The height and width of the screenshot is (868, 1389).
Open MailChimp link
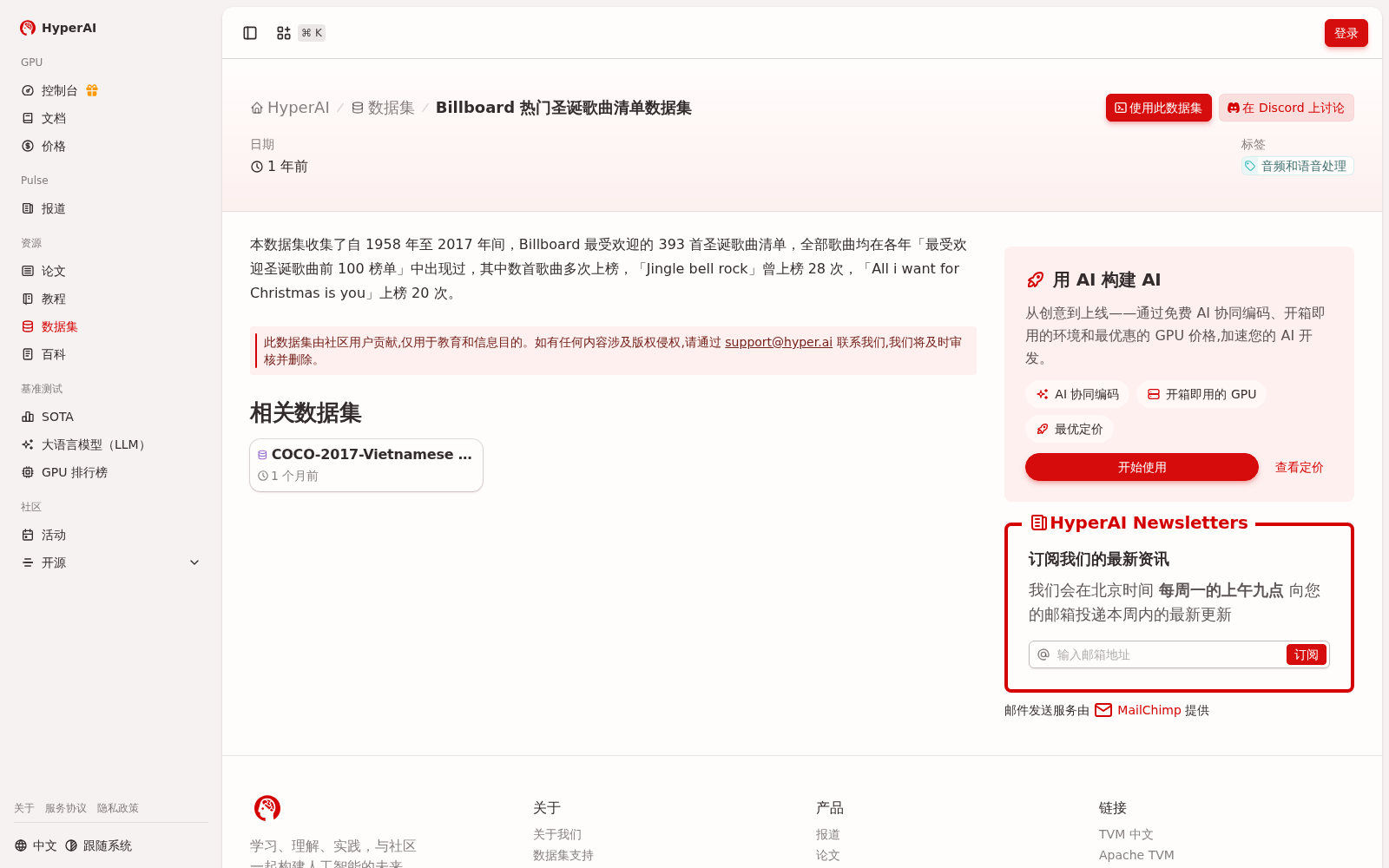1149,710
